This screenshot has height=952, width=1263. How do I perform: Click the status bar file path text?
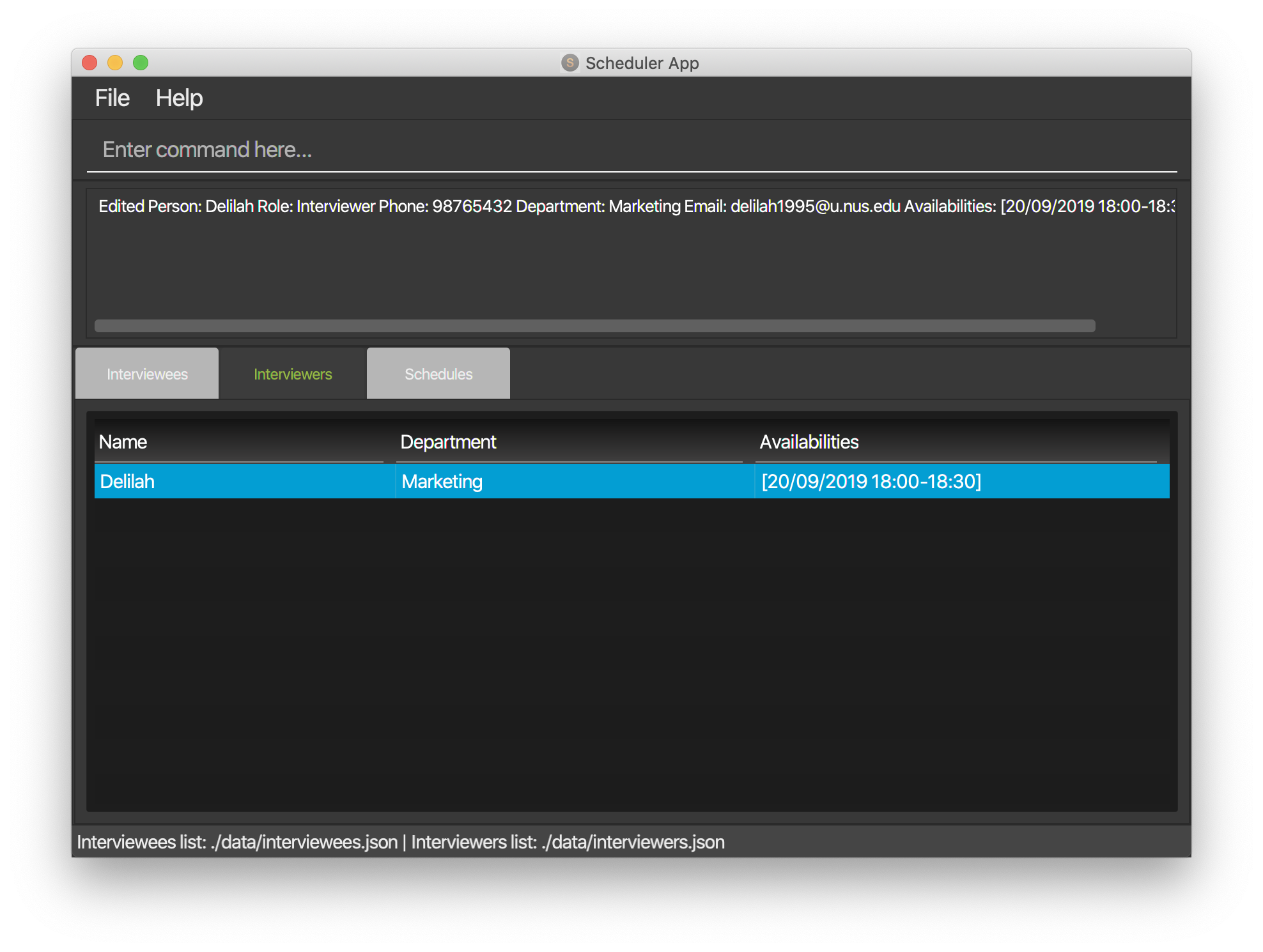tap(401, 842)
